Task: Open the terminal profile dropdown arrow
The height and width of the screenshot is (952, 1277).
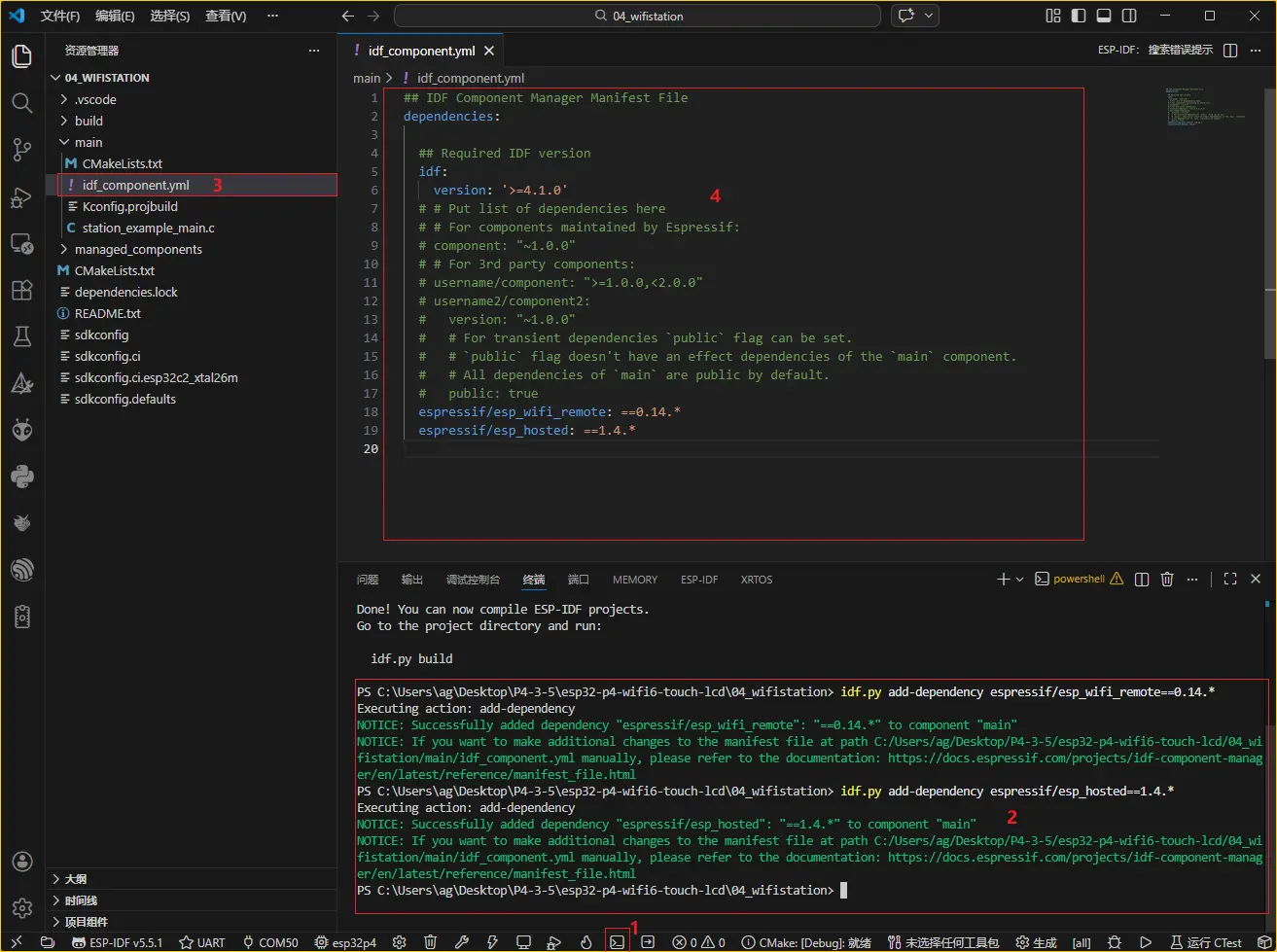Action: pos(1019,579)
